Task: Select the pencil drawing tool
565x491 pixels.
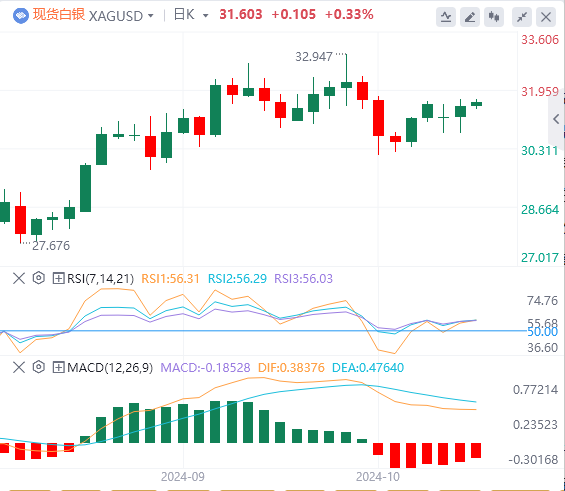Action: tap(470, 17)
